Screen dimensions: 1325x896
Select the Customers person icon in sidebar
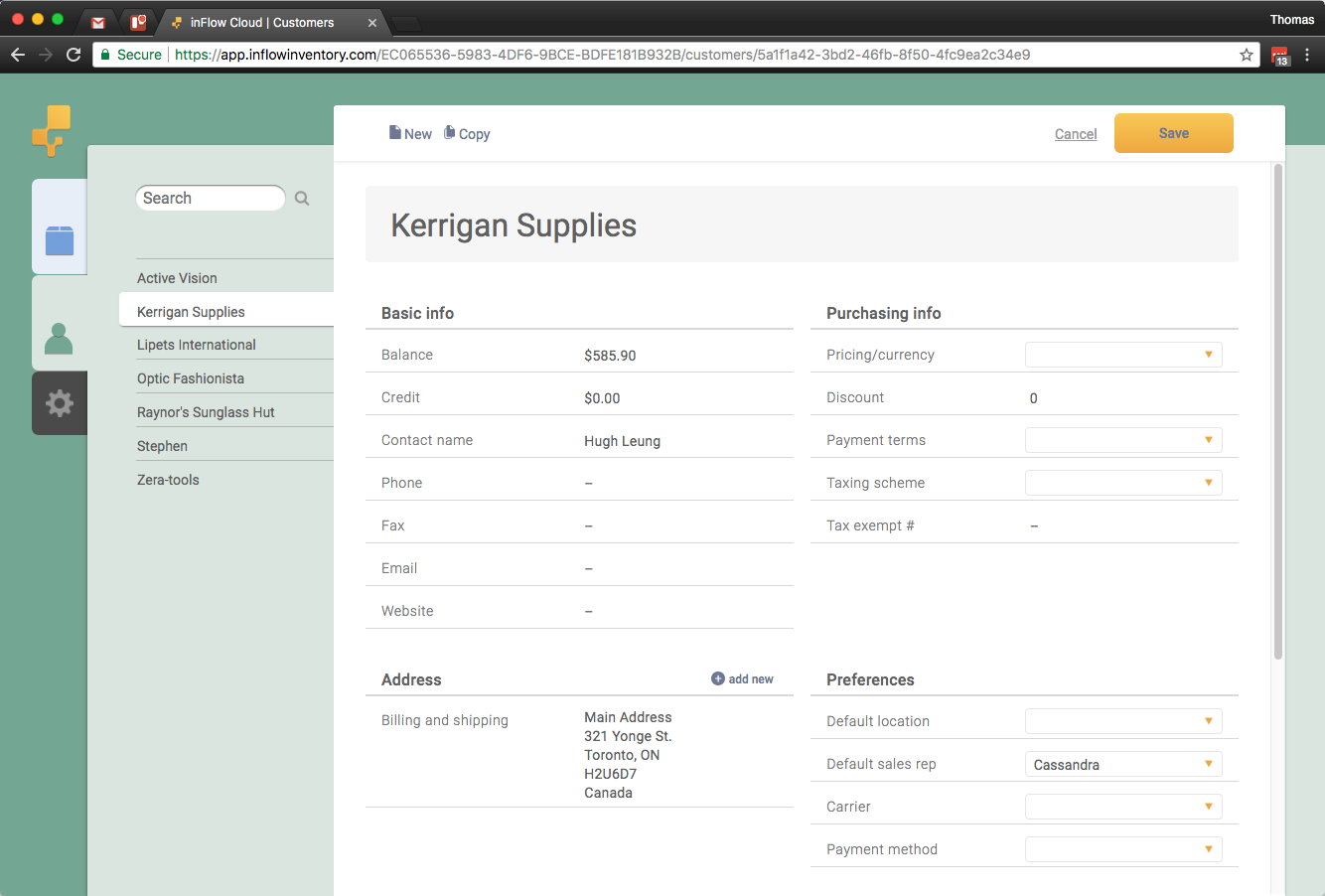pyautogui.click(x=59, y=338)
